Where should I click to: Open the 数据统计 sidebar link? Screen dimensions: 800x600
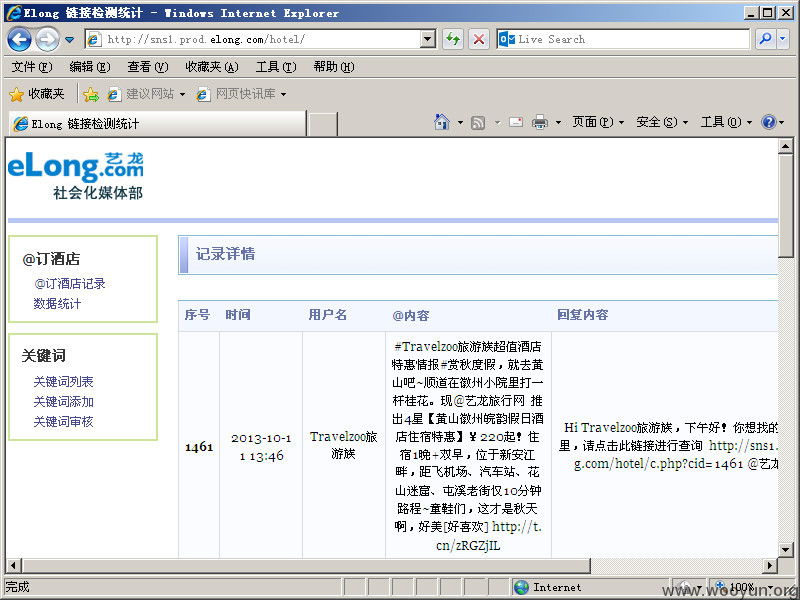[57, 304]
